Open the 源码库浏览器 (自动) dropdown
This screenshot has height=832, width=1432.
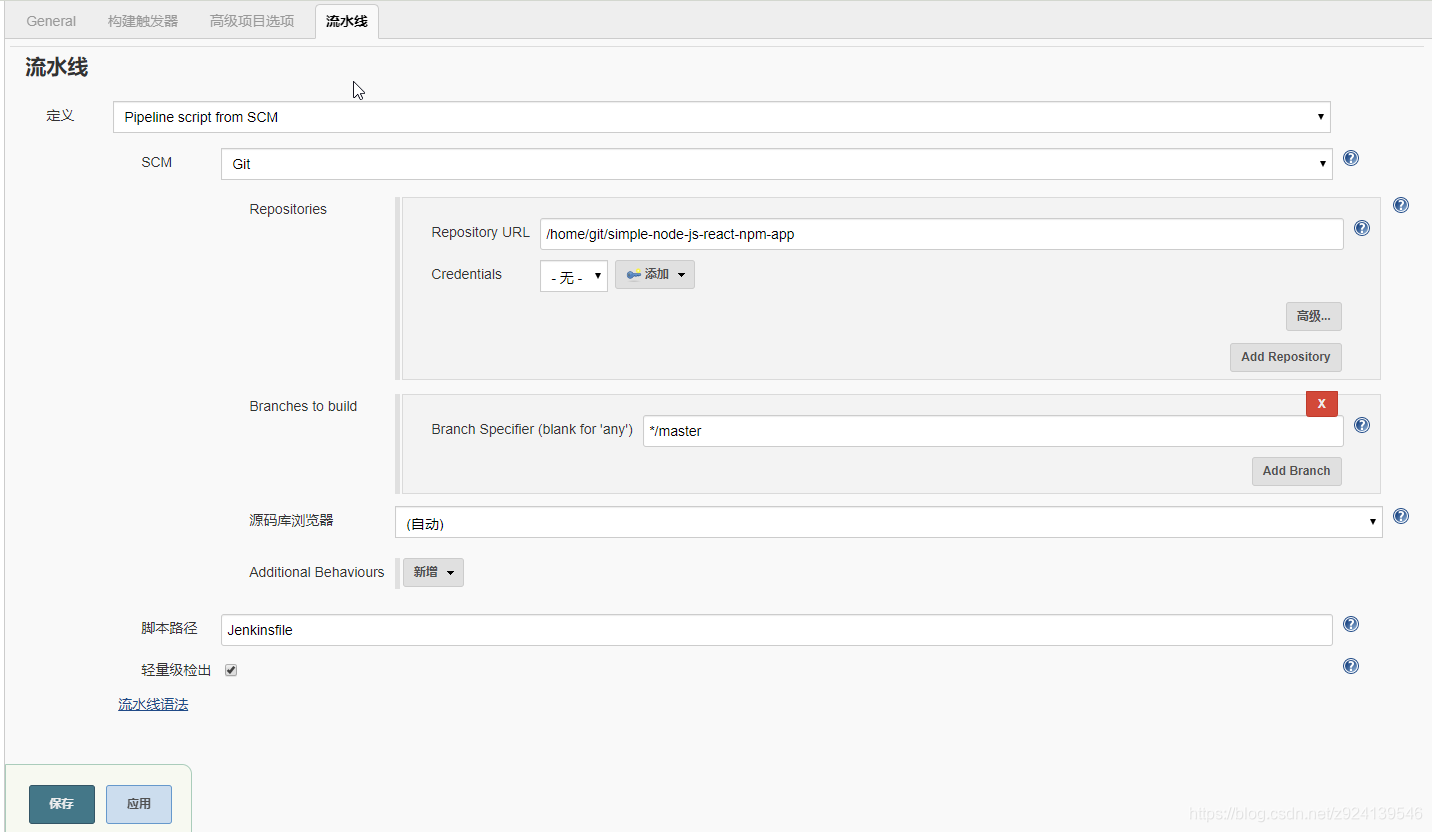tap(889, 522)
